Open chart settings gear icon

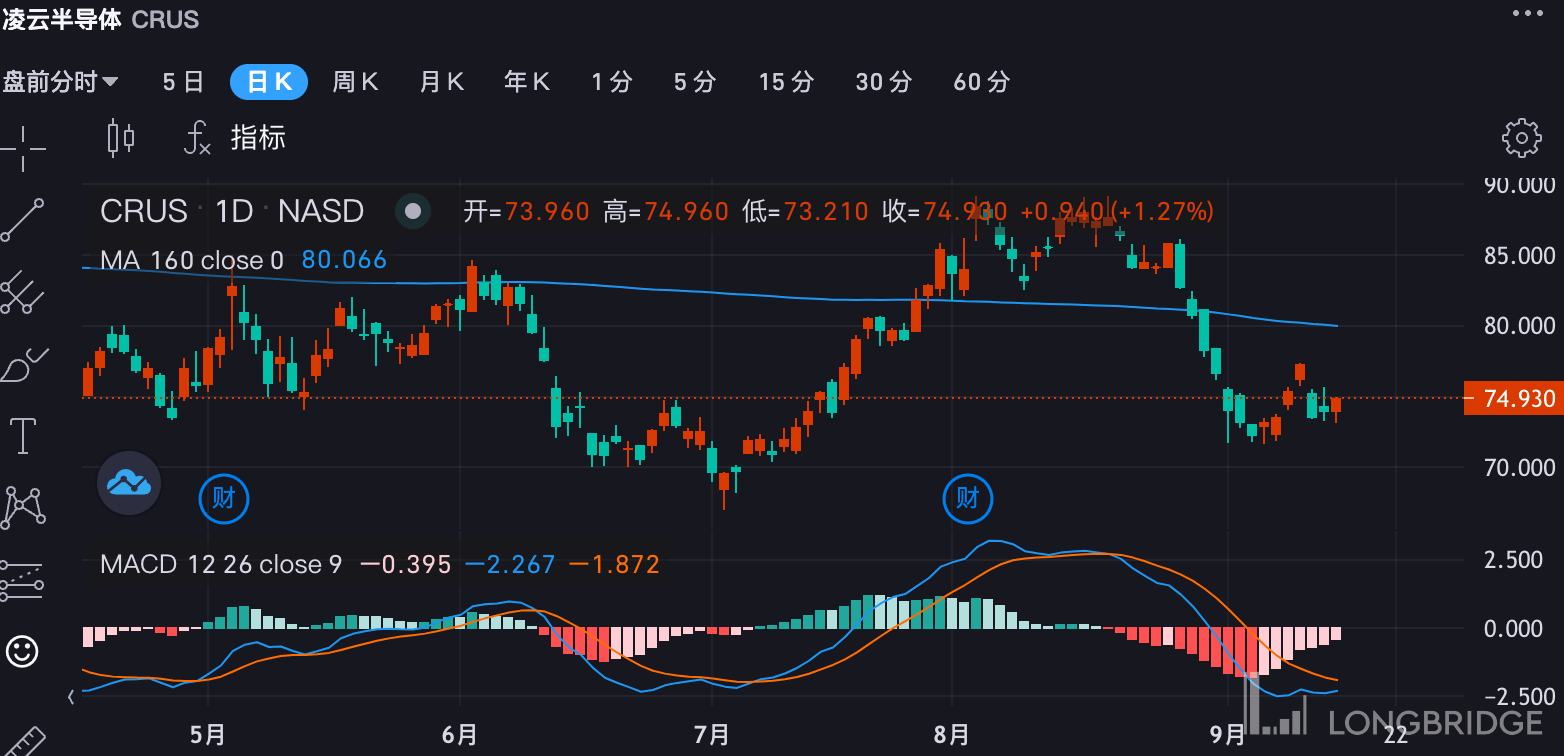click(x=1521, y=138)
